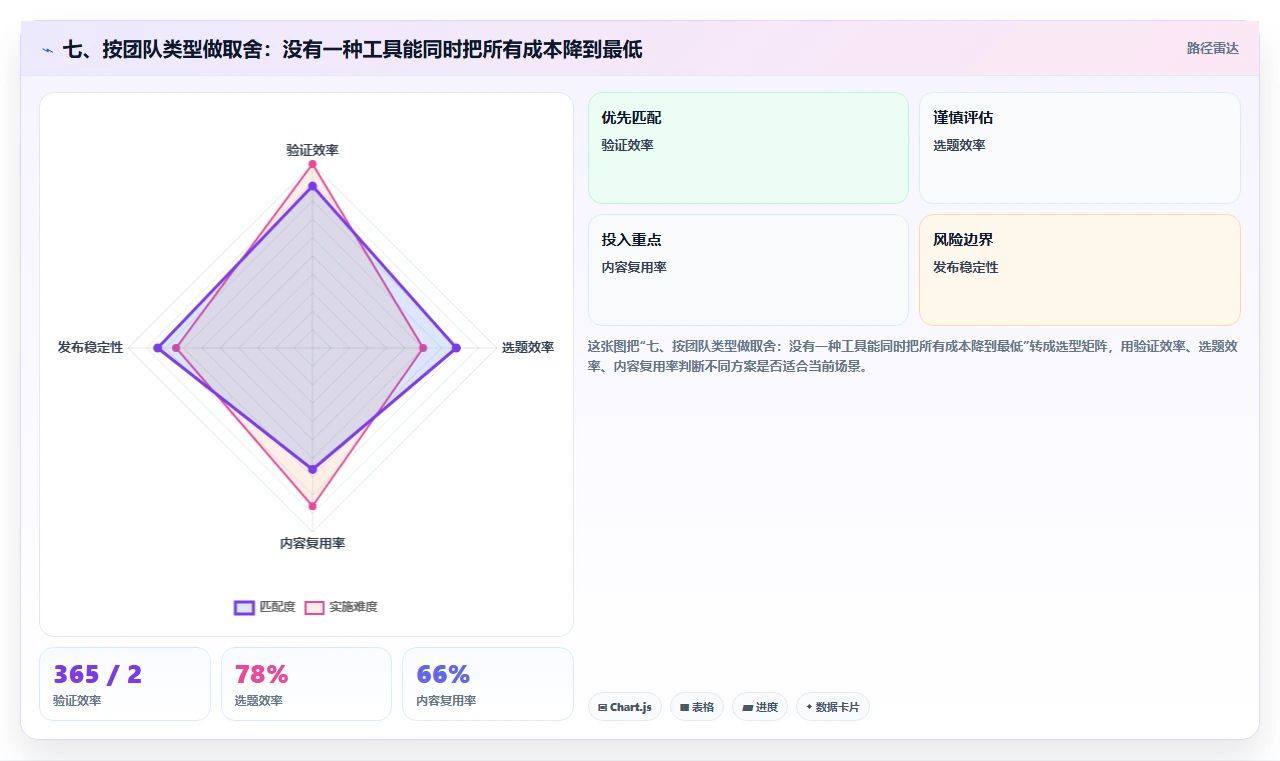This screenshot has height=761, width=1280.
Task: Click the purple data point at 验证效率
Action: pos(312,186)
